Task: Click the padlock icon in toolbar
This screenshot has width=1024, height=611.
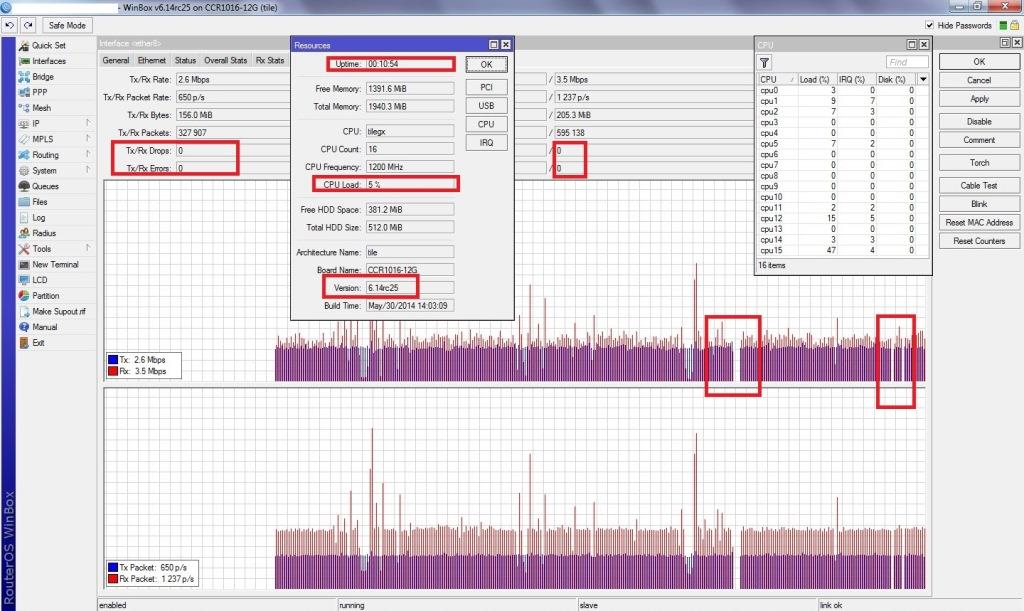Action: click(x=1014, y=25)
